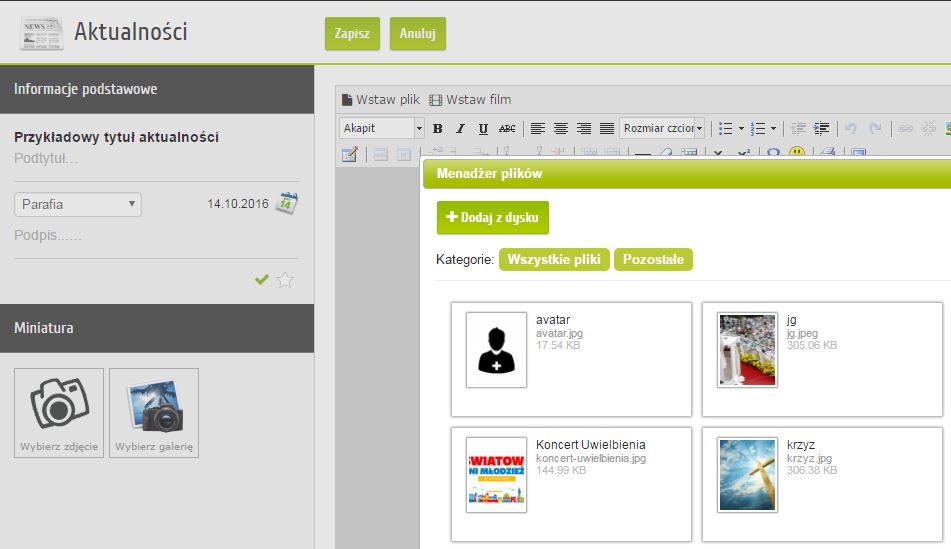Toggle italic text formatting
This screenshot has height=549, width=951.
(x=460, y=128)
